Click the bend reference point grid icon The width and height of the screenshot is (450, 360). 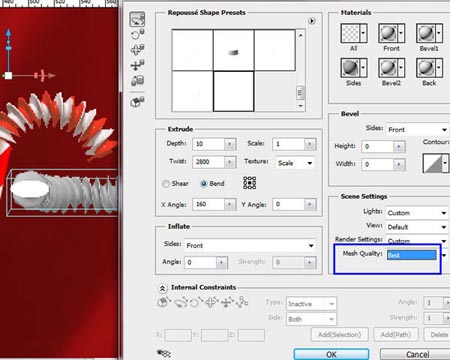click(x=249, y=183)
